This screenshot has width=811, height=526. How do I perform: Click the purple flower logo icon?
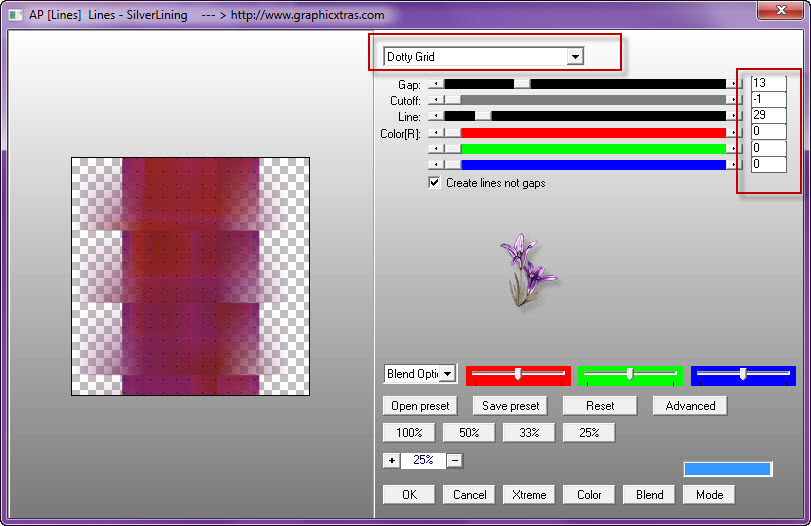click(527, 270)
